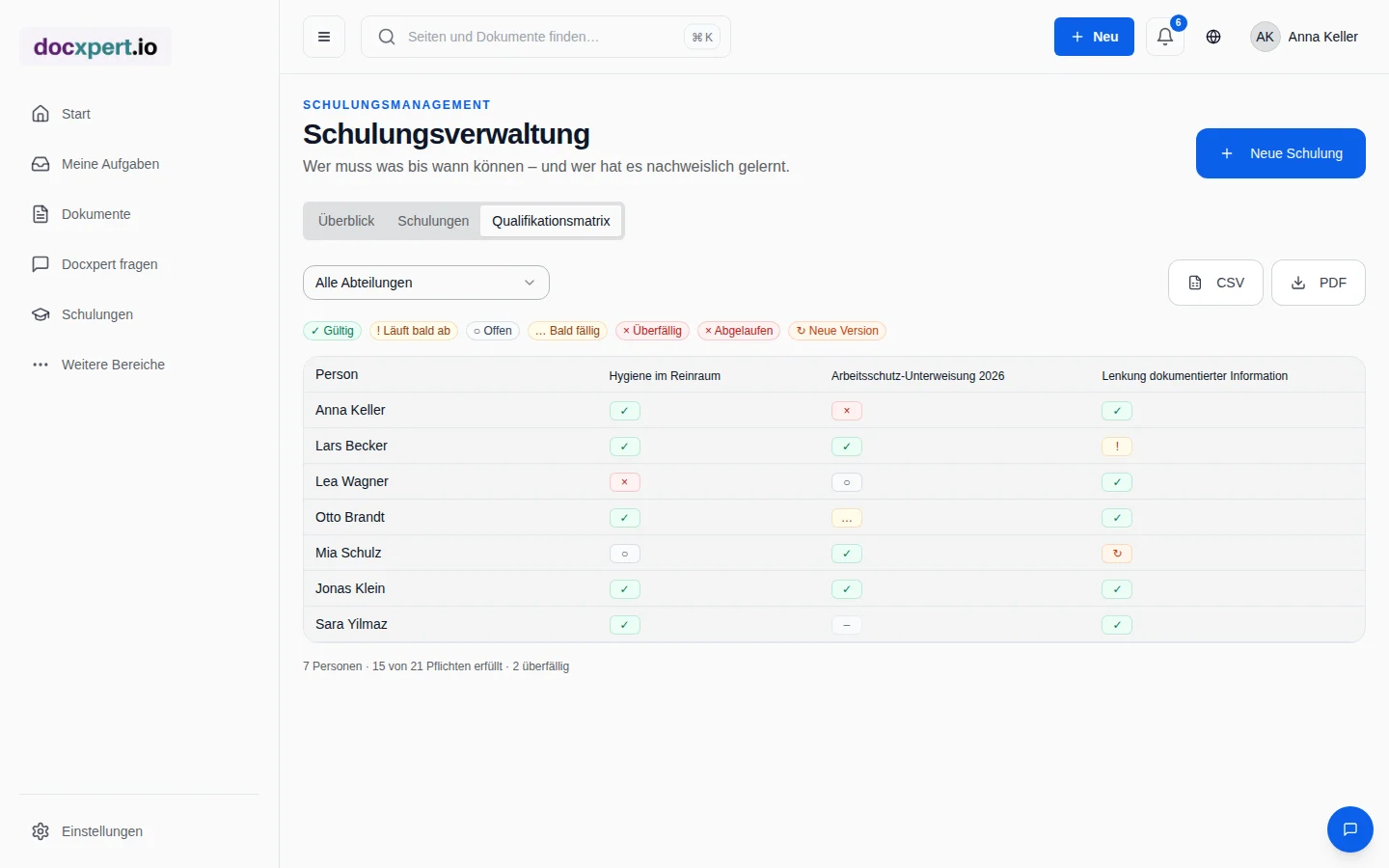Click the docxpert.io logo

tap(95, 46)
